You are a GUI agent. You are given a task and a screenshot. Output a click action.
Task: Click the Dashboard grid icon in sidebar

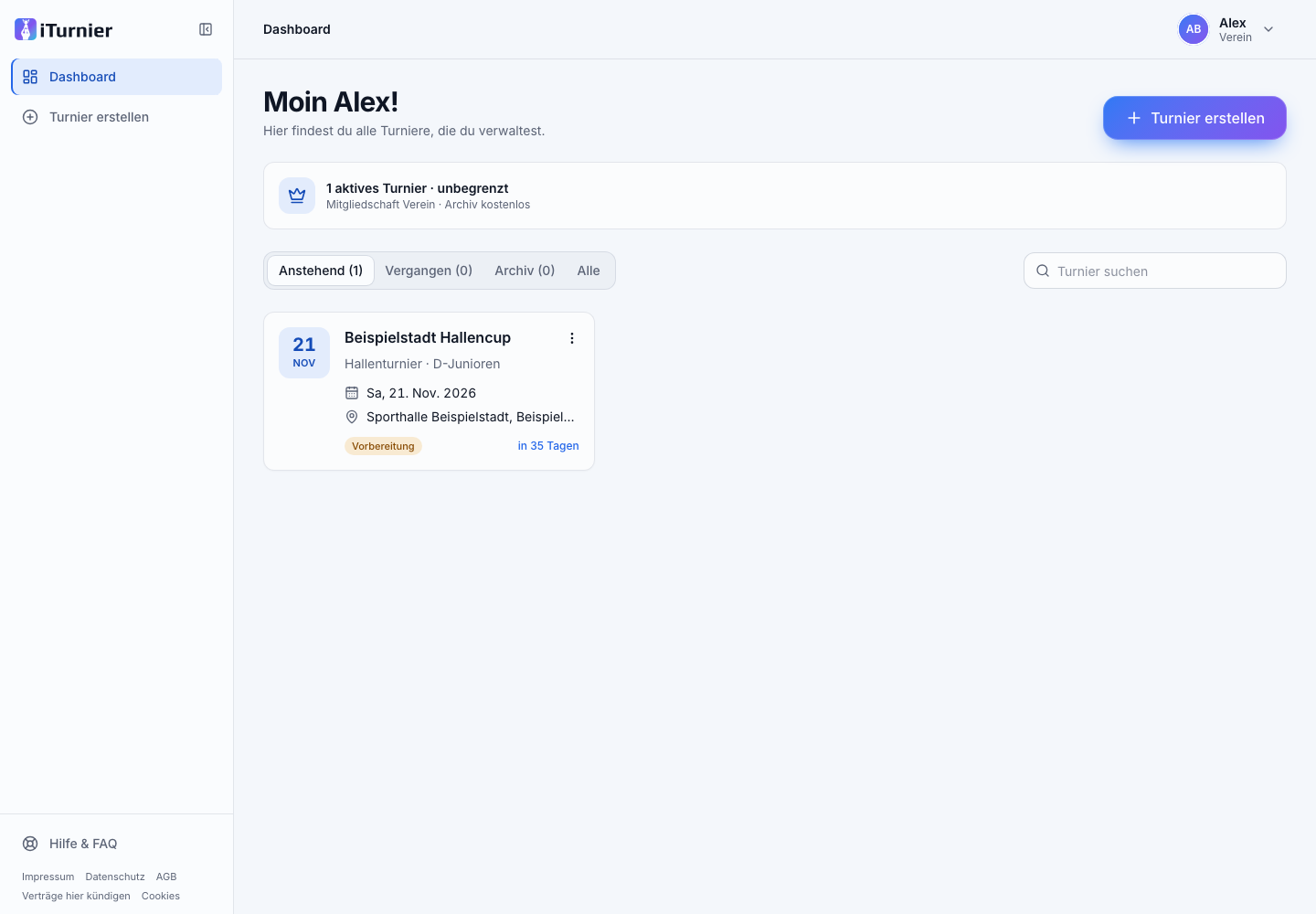[x=30, y=77]
